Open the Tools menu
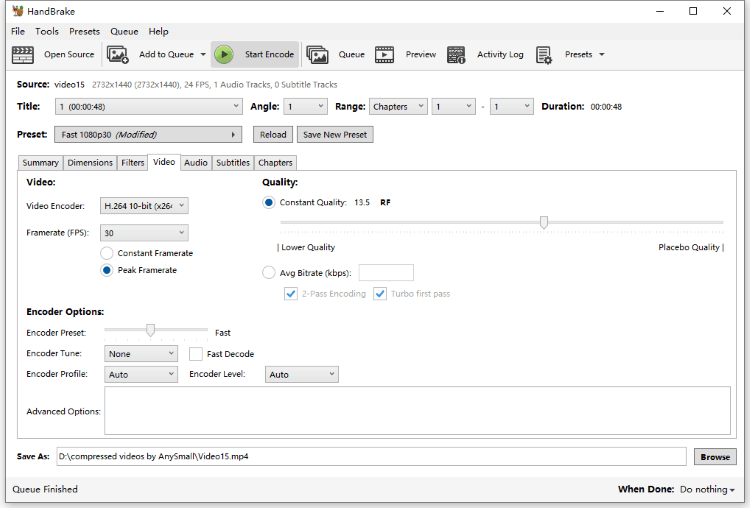750x508 pixels. [x=47, y=32]
